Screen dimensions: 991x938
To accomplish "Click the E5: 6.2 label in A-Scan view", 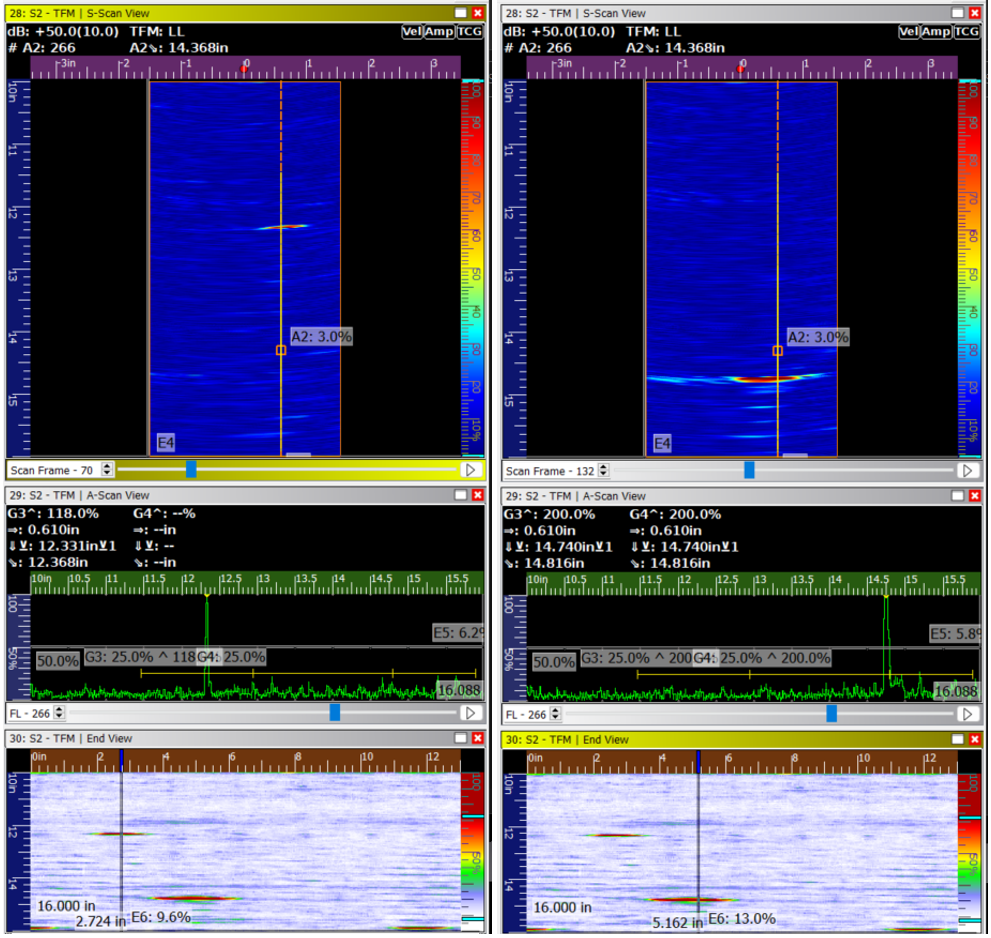I will 458,633.
